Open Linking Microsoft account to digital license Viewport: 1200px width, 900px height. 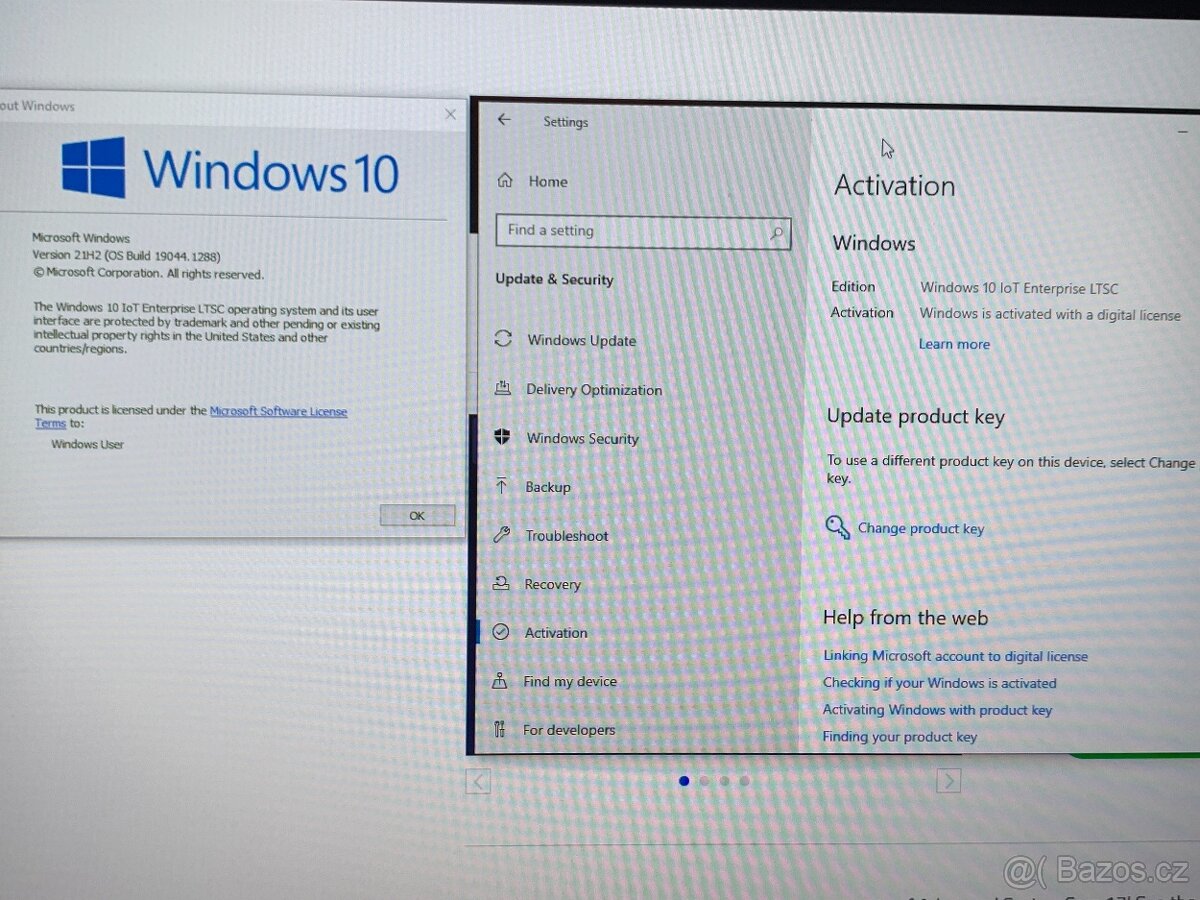click(955, 656)
